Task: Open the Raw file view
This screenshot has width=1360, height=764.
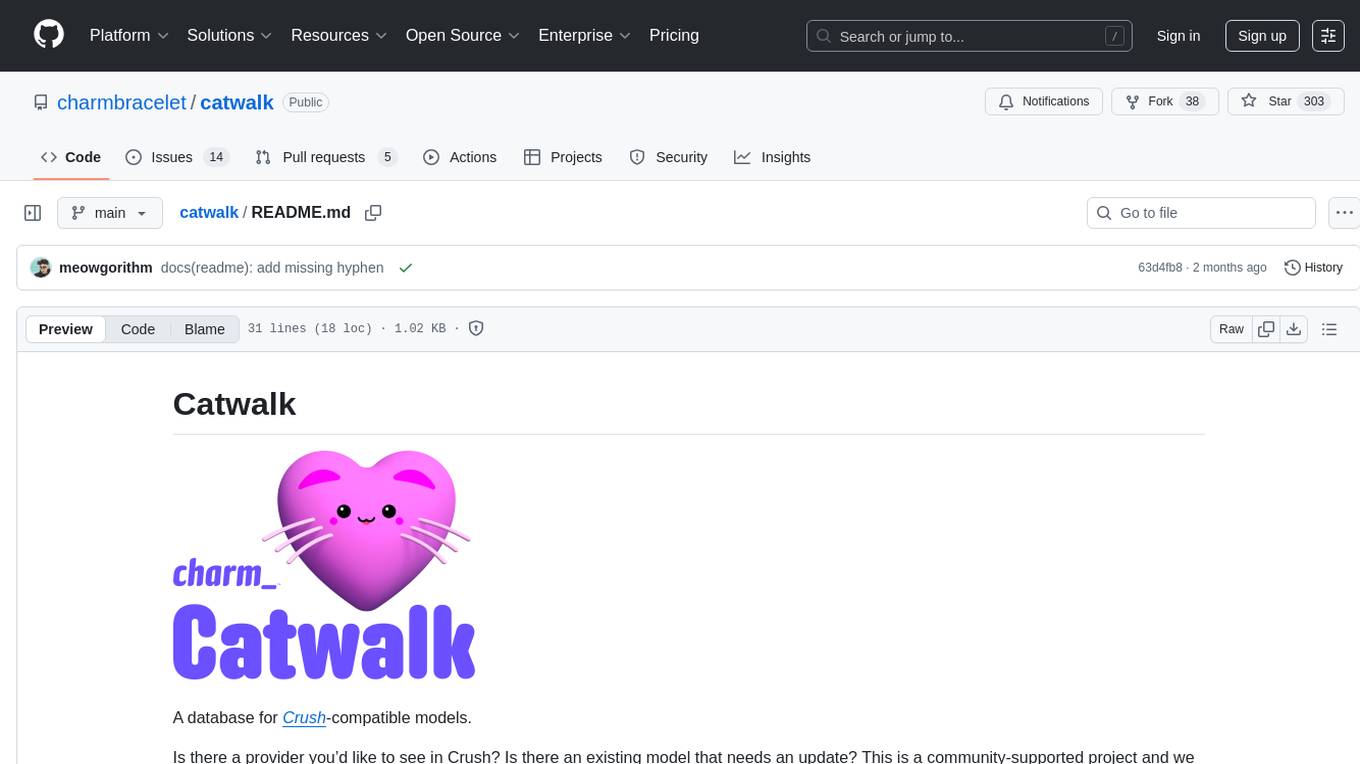Action: pyautogui.click(x=1231, y=329)
